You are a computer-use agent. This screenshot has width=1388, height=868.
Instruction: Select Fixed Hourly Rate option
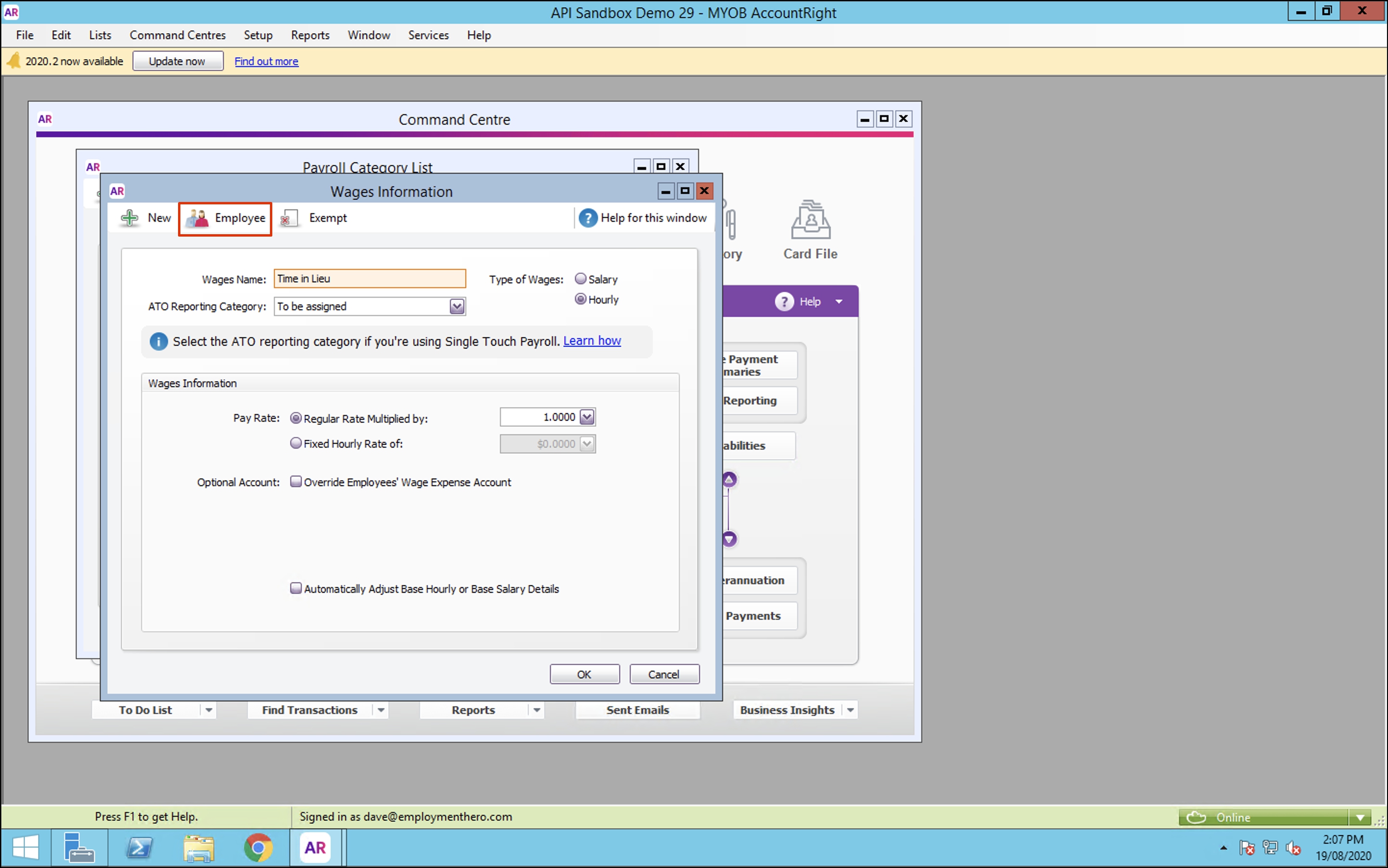pos(296,443)
